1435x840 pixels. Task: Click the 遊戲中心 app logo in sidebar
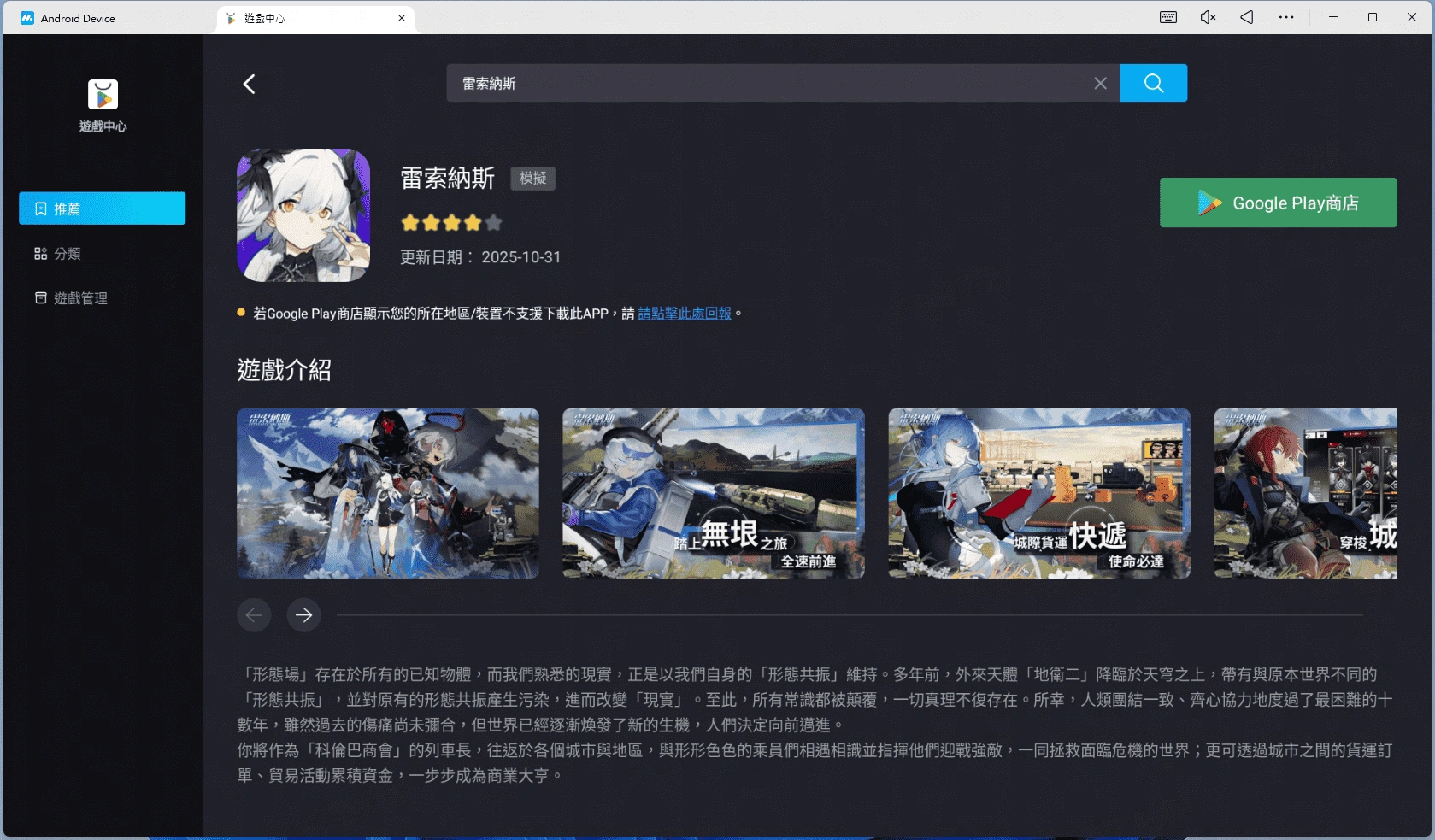coord(102,95)
